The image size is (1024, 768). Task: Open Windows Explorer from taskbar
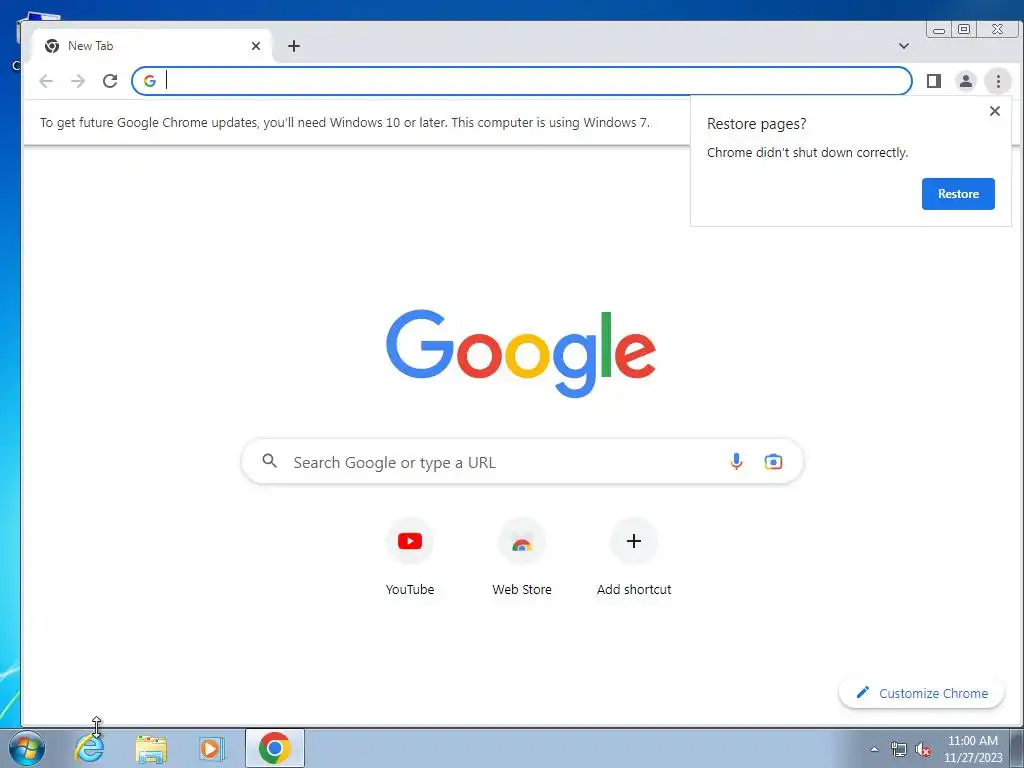pyautogui.click(x=151, y=748)
